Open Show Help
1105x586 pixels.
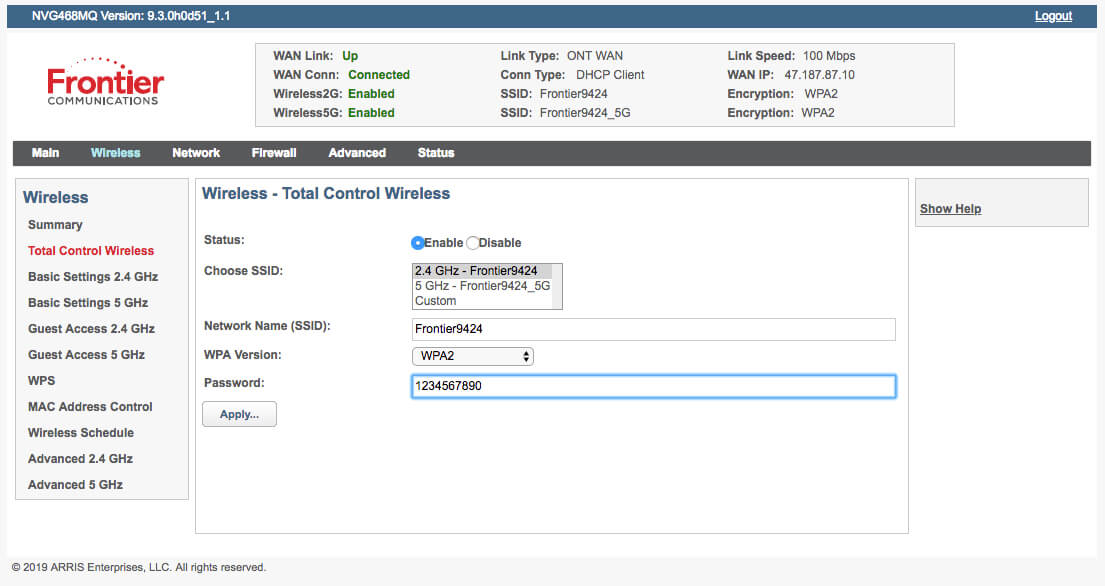[949, 208]
